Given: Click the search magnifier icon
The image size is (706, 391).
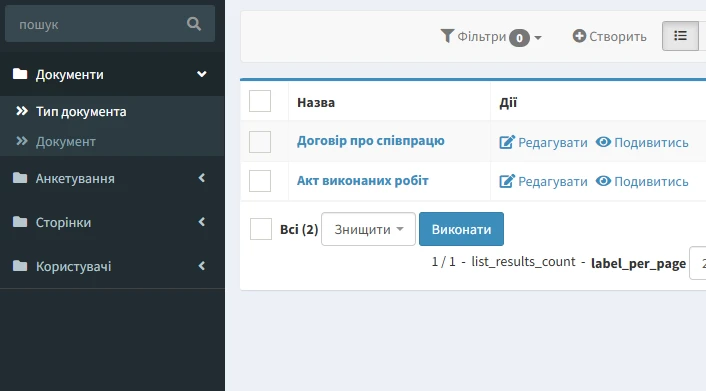Looking at the screenshot, I should 194,24.
